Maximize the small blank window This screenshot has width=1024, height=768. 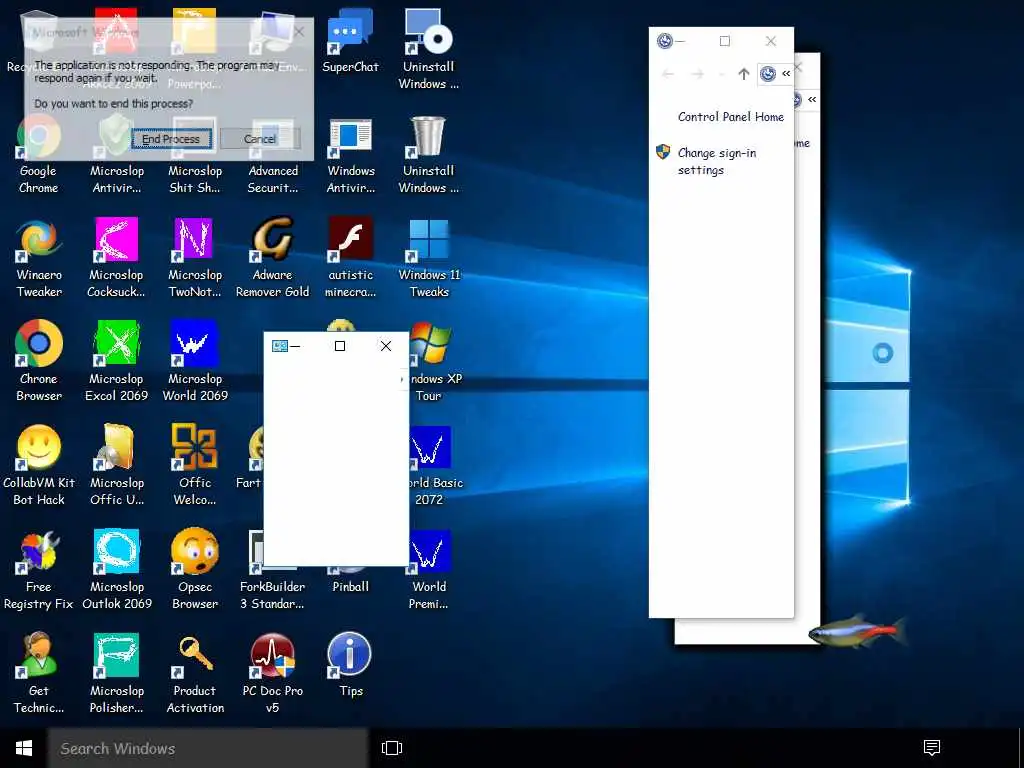340,346
